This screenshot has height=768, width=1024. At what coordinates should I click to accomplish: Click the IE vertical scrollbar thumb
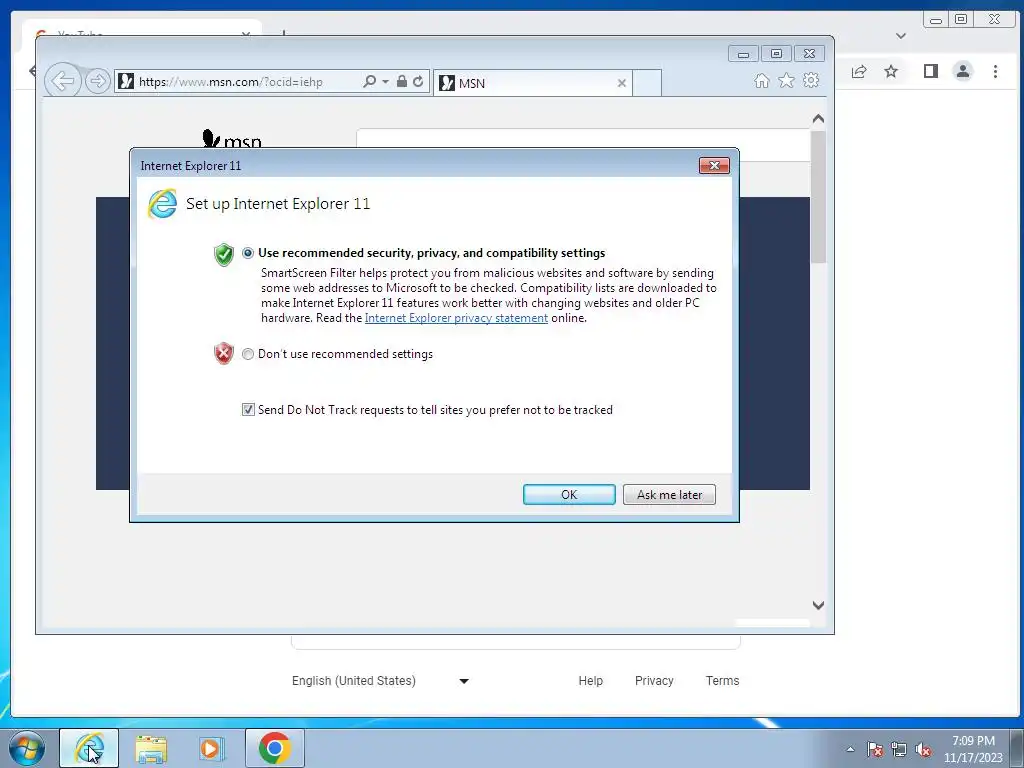[818, 197]
